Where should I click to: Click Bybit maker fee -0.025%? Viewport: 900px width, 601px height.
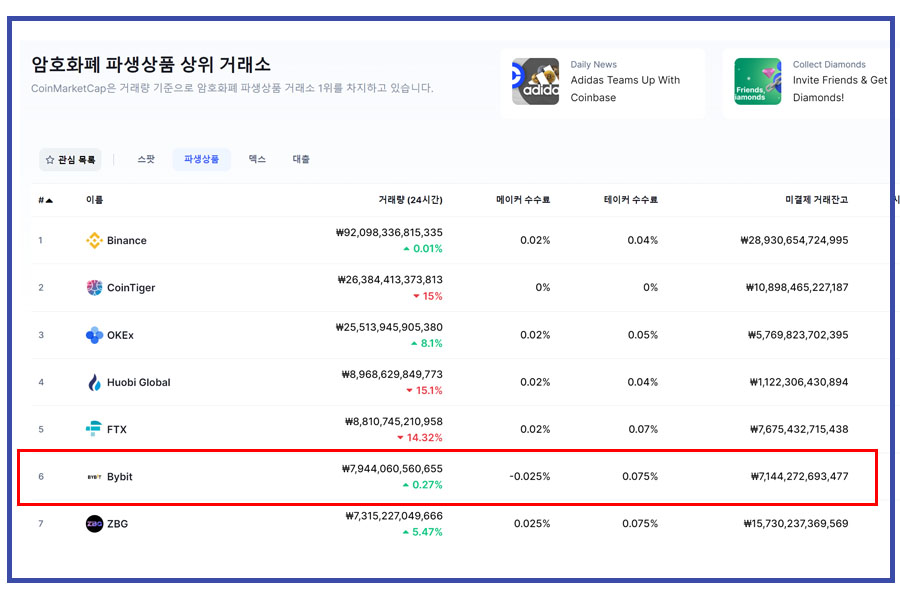tap(530, 476)
